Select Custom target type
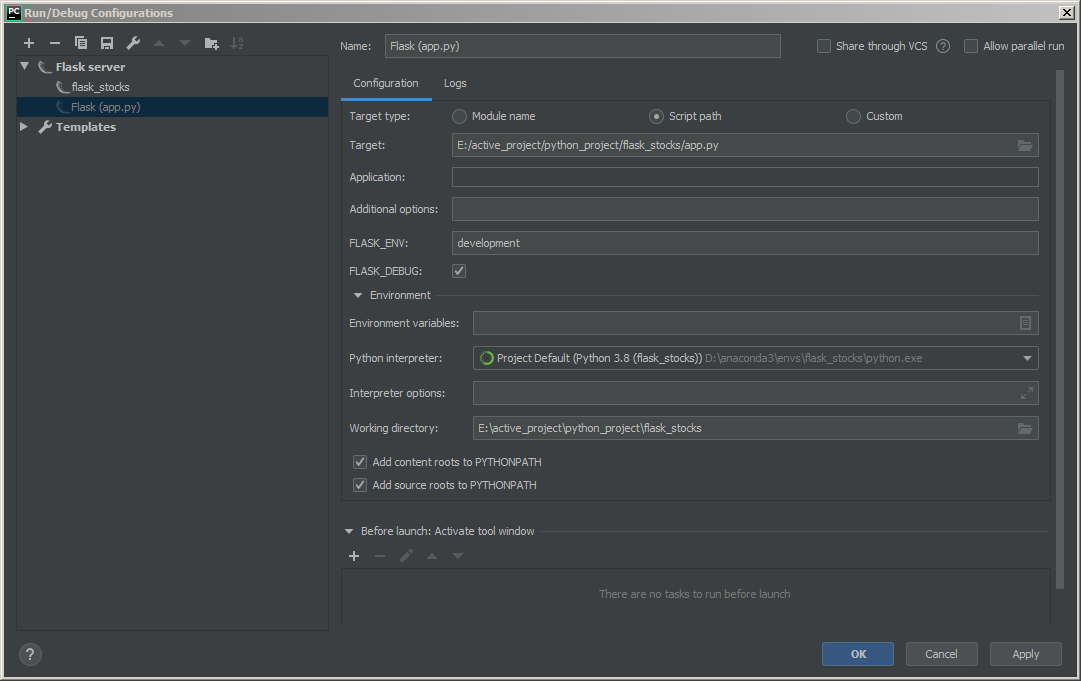This screenshot has height=681, width=1081. pyautogui.click(x=853, y=116)
